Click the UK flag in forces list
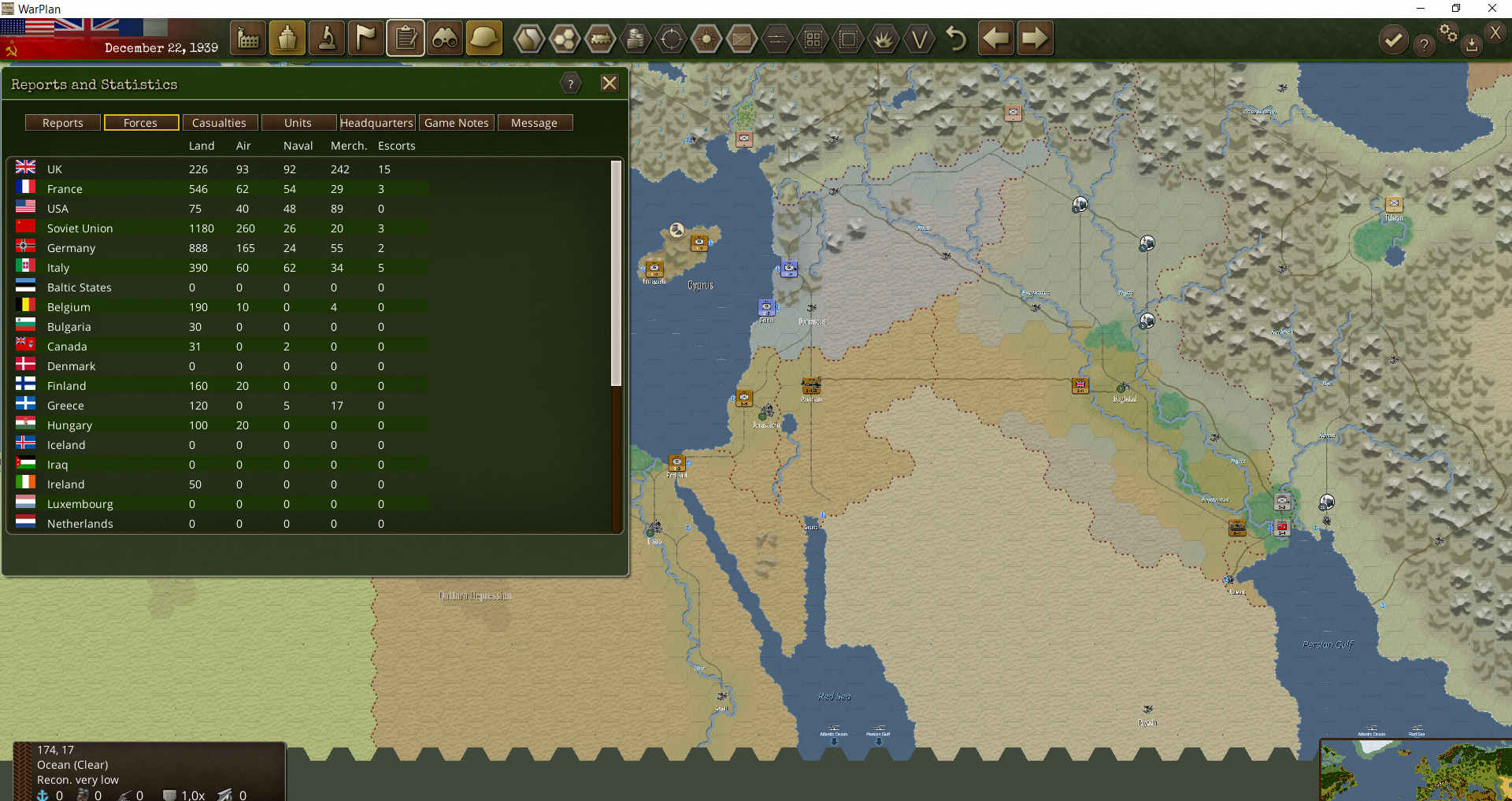This screenshot has height=801, width=1512. click(x=26, y=167)
